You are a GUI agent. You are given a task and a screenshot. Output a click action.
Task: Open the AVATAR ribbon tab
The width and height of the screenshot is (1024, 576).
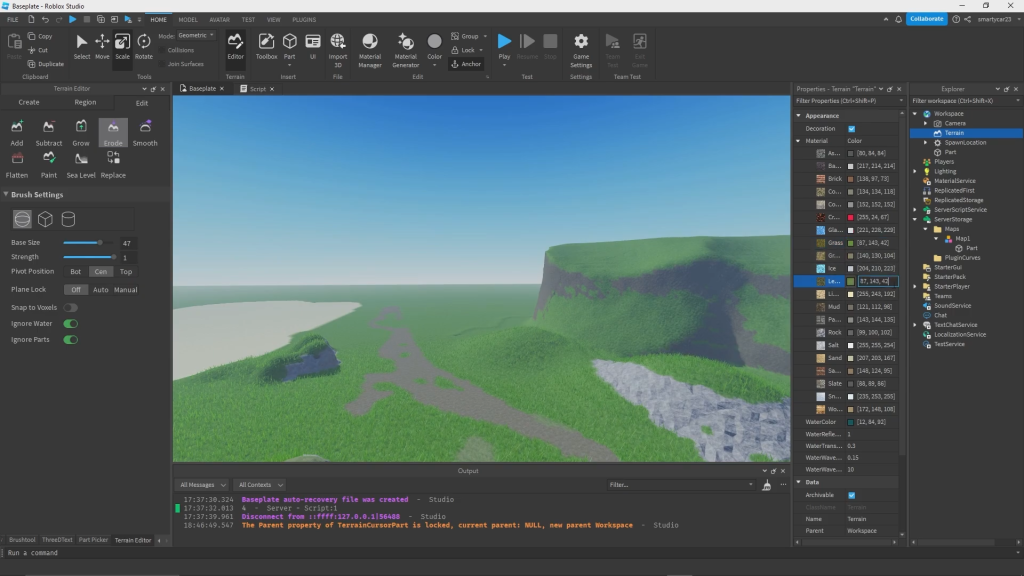pos(219,20)
